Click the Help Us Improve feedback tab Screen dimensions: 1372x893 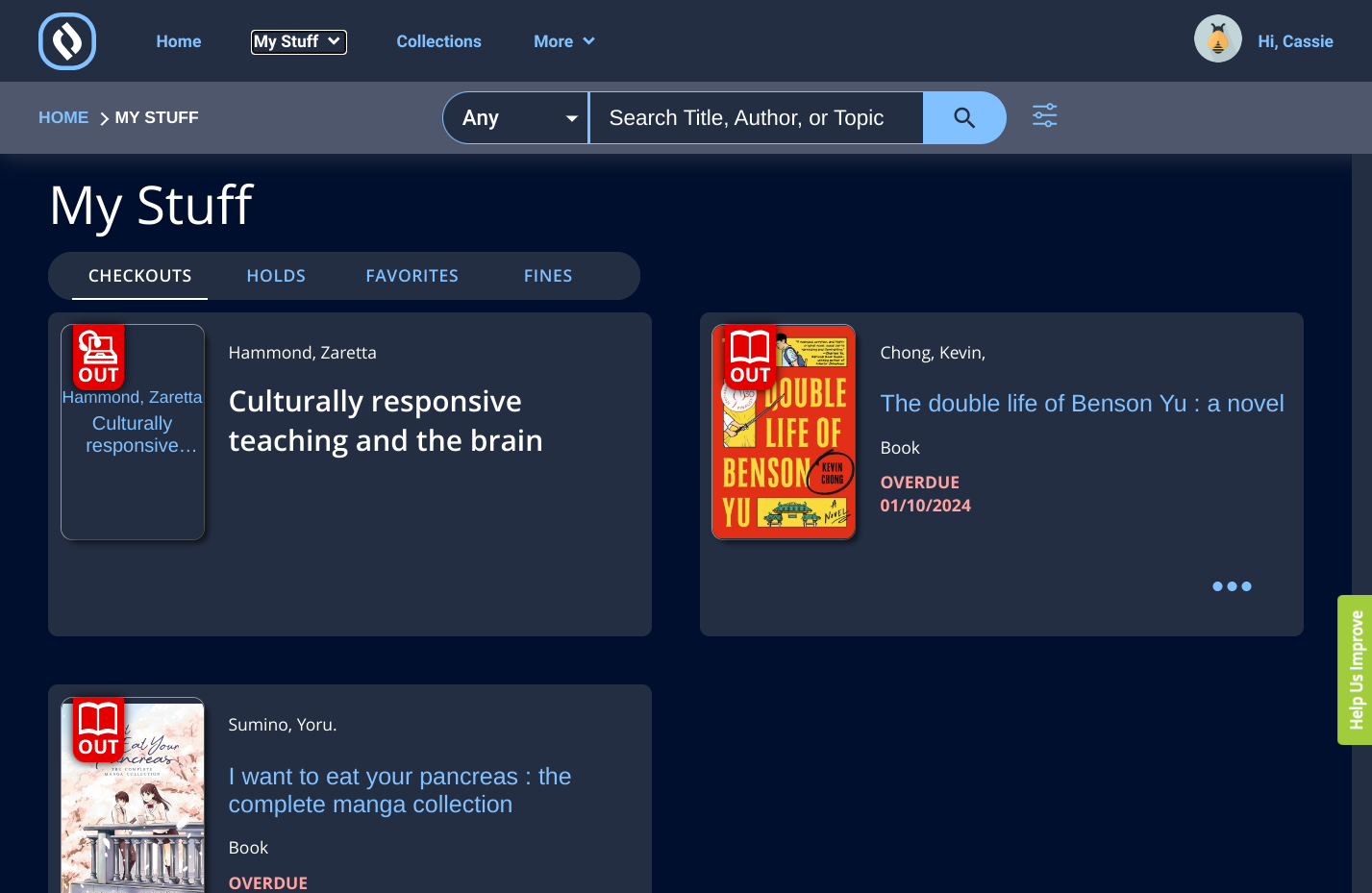point(1355,670)
